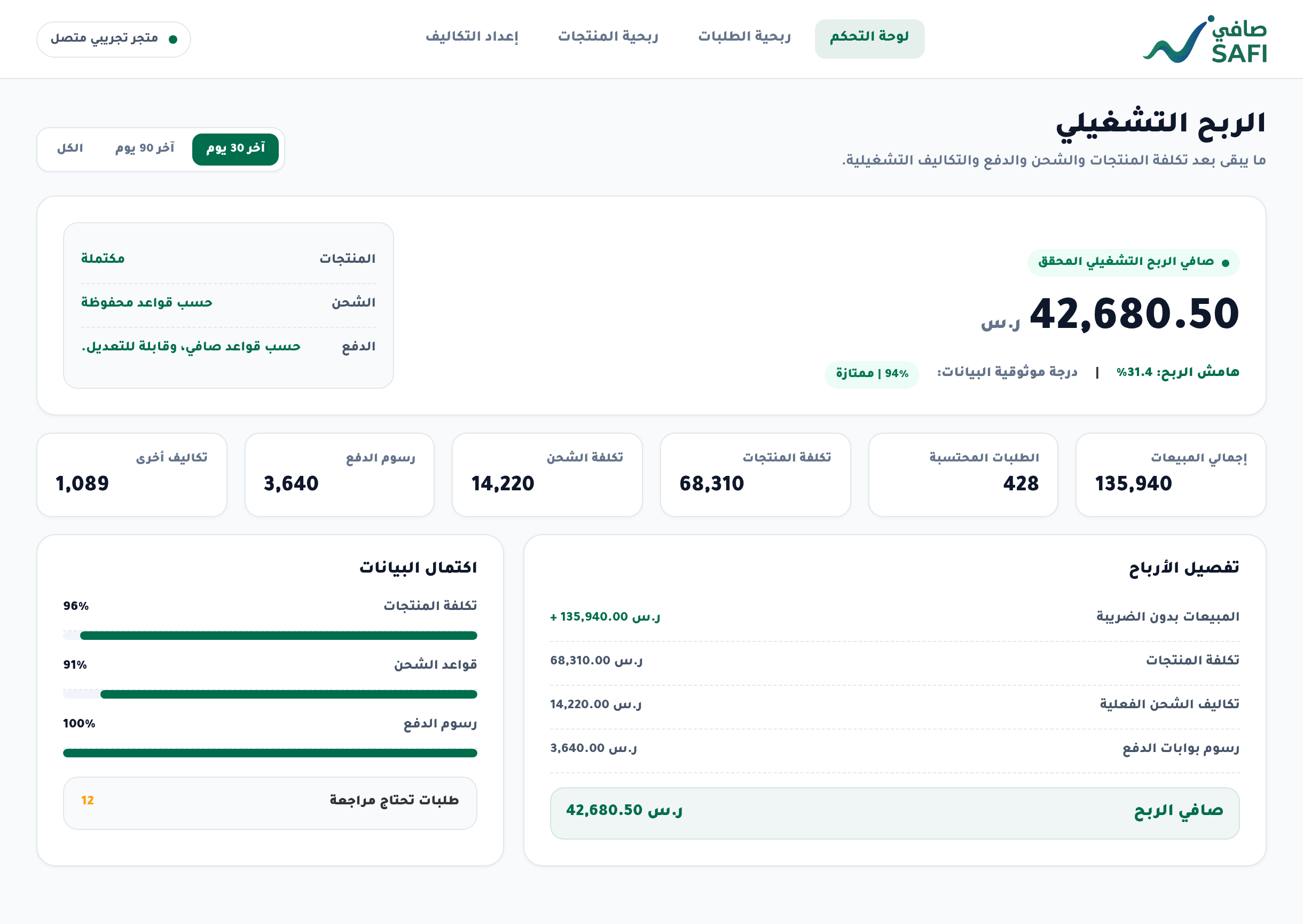Click the تكلفة المنتجات 96% progress bar
Screen dimensions: 1303x924
tap(270, 636)
